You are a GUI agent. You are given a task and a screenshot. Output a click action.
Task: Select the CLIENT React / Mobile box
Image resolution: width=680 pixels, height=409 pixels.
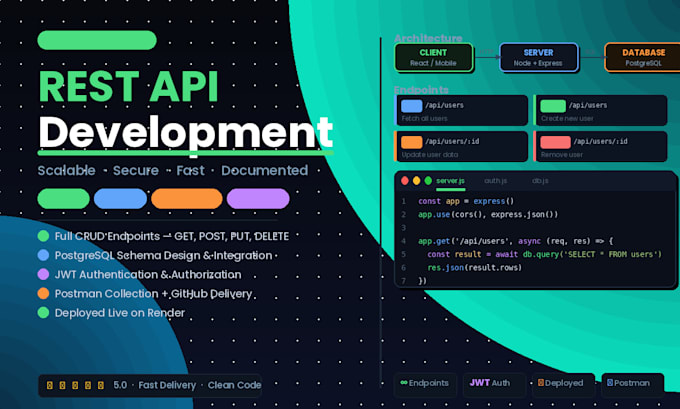434,57
